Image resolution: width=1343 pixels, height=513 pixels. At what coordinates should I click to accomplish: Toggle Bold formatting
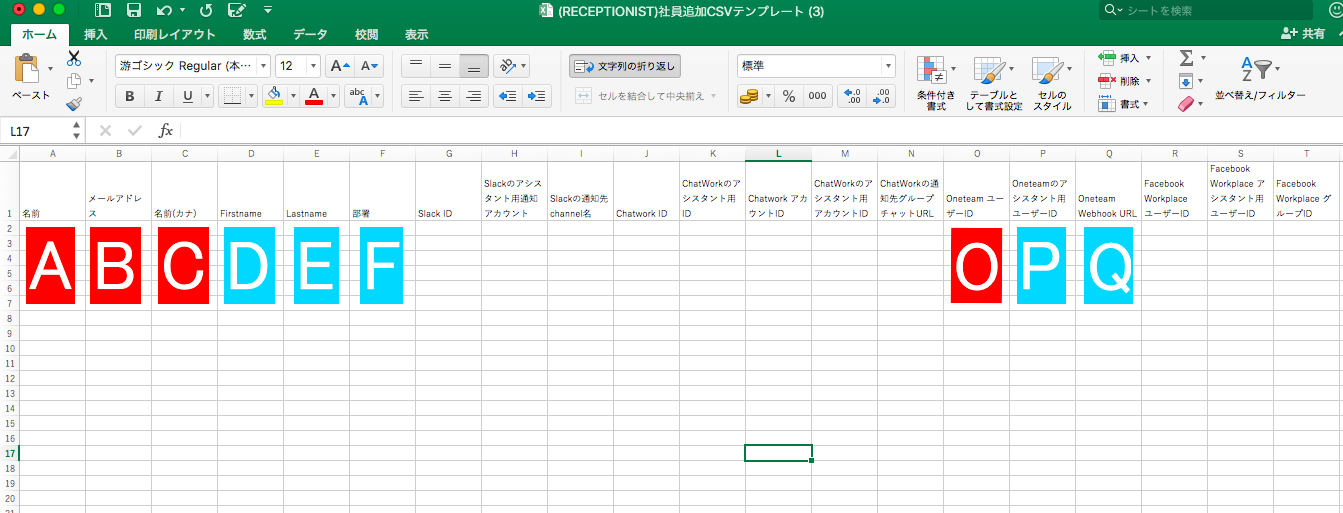129,96
